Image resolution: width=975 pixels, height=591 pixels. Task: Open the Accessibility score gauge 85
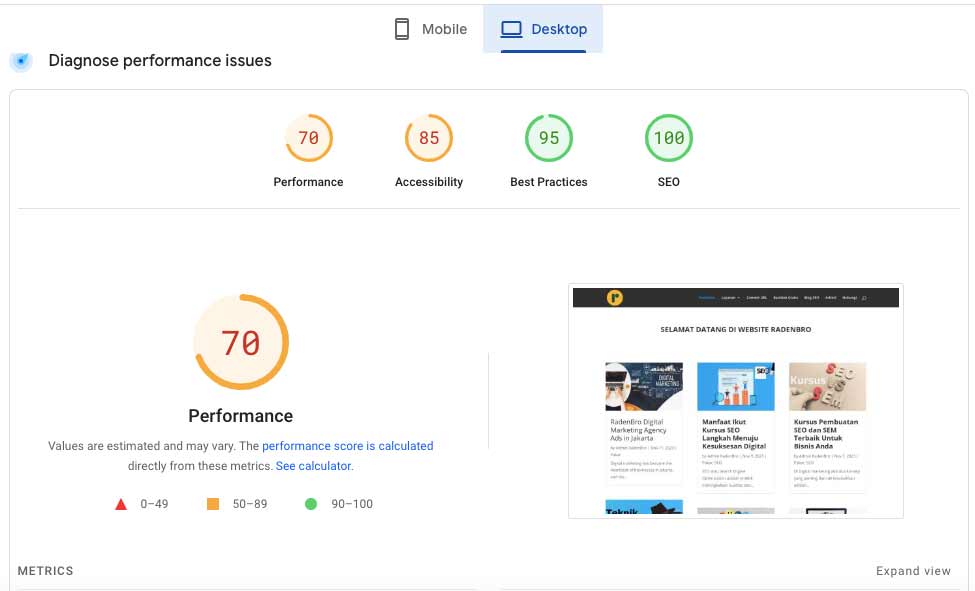tap(428, 137)
